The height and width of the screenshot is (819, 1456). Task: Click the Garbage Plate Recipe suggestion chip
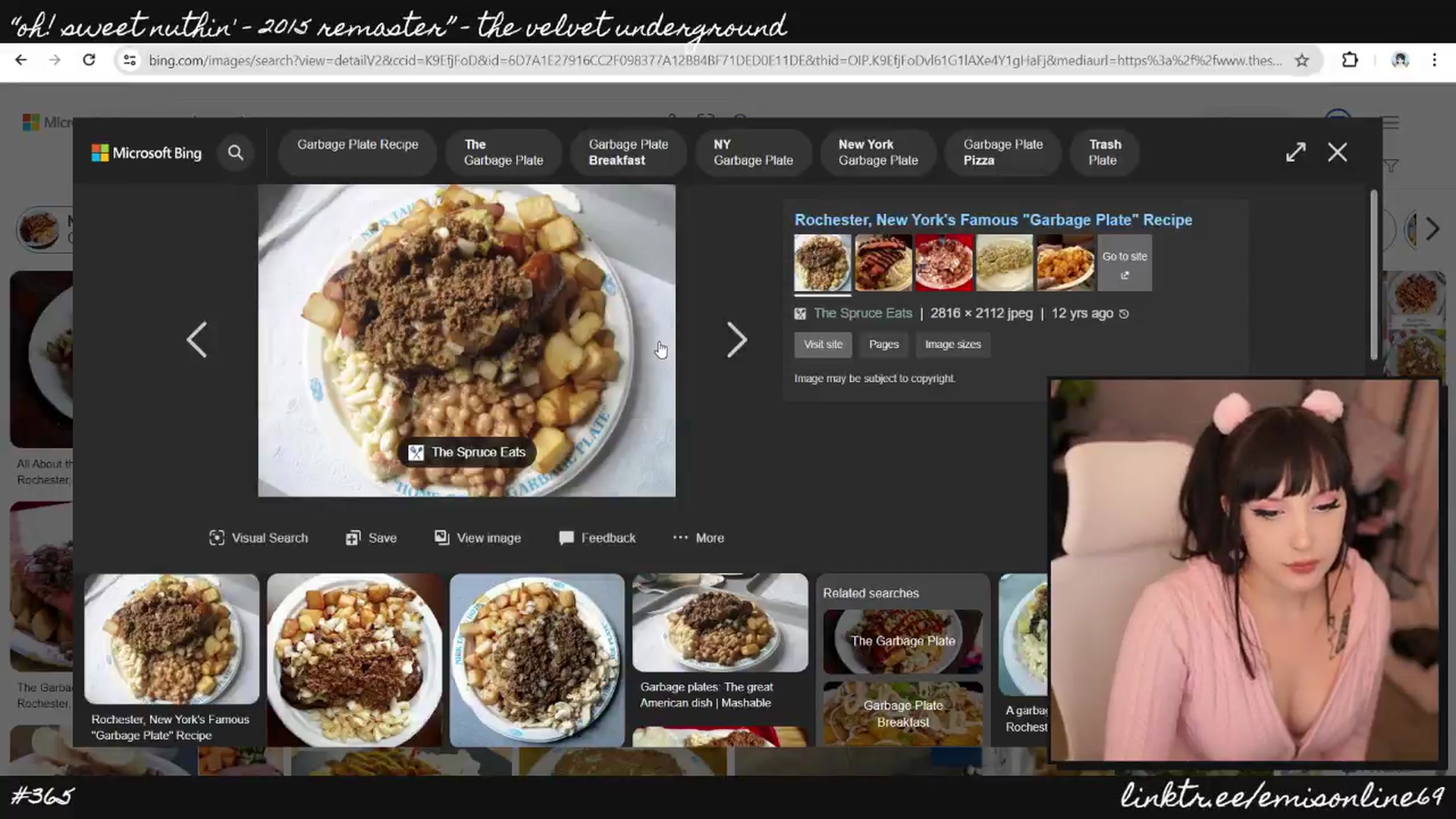click(358, 152)
